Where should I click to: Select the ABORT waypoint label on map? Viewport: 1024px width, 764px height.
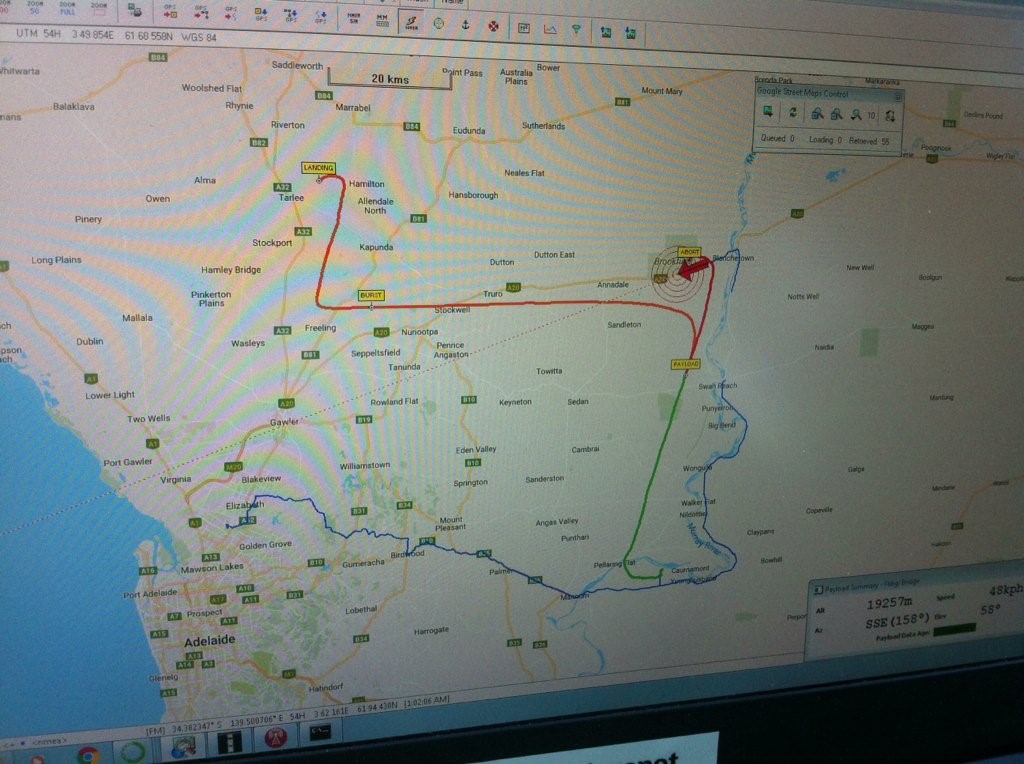(x=690, y=252)
